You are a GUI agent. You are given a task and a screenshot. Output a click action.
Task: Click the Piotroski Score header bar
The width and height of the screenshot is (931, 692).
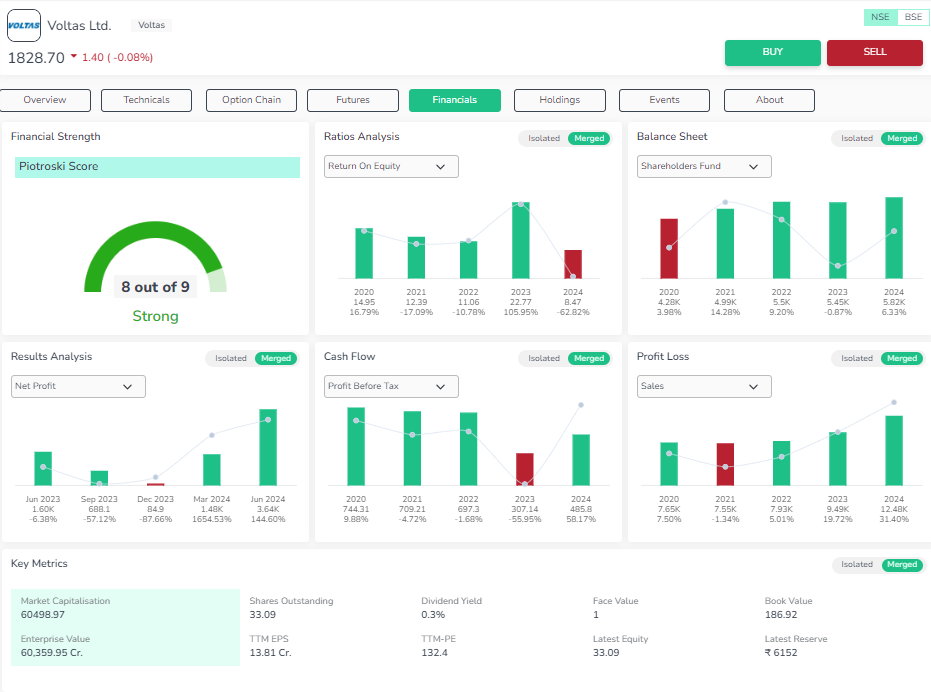(x=157, y=167)
